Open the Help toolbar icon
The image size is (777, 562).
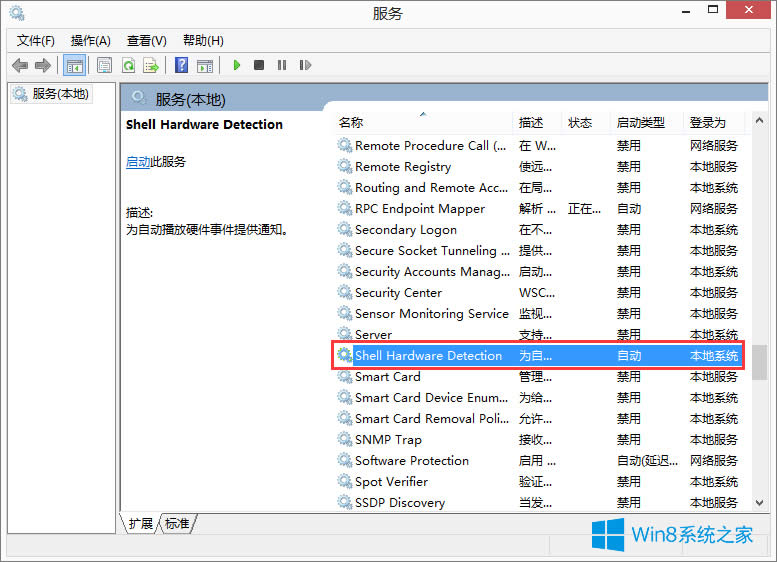(x=181, y=65)
